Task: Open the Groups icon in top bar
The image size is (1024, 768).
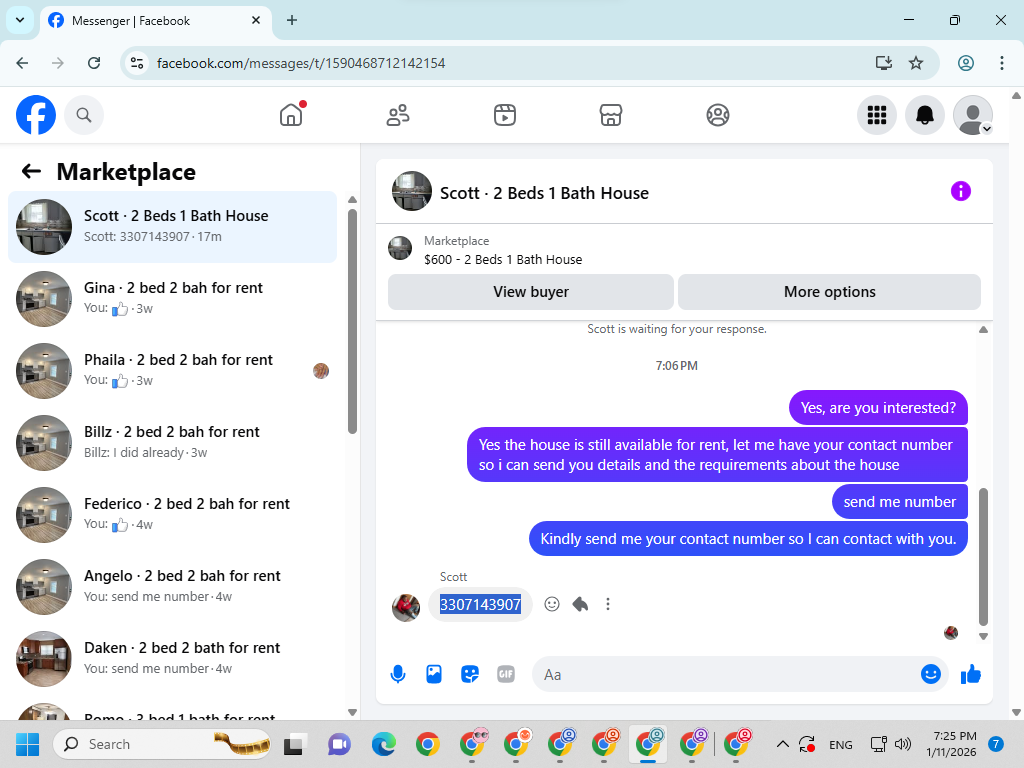Action: point(718,115)
